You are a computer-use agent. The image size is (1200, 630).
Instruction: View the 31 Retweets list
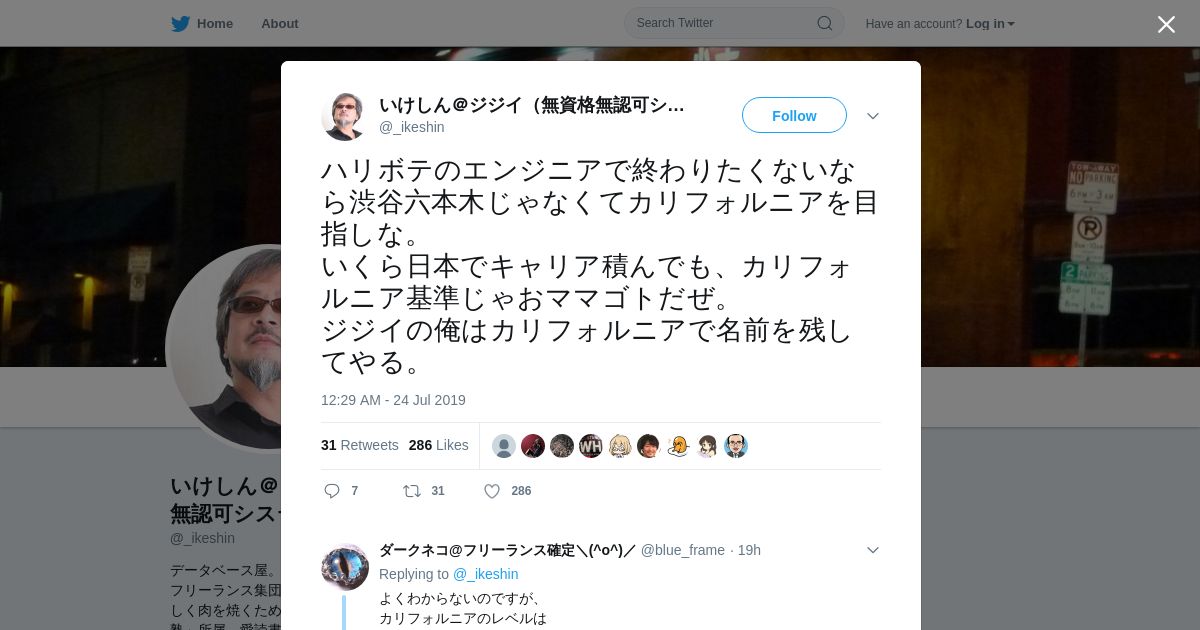point(360,445)
